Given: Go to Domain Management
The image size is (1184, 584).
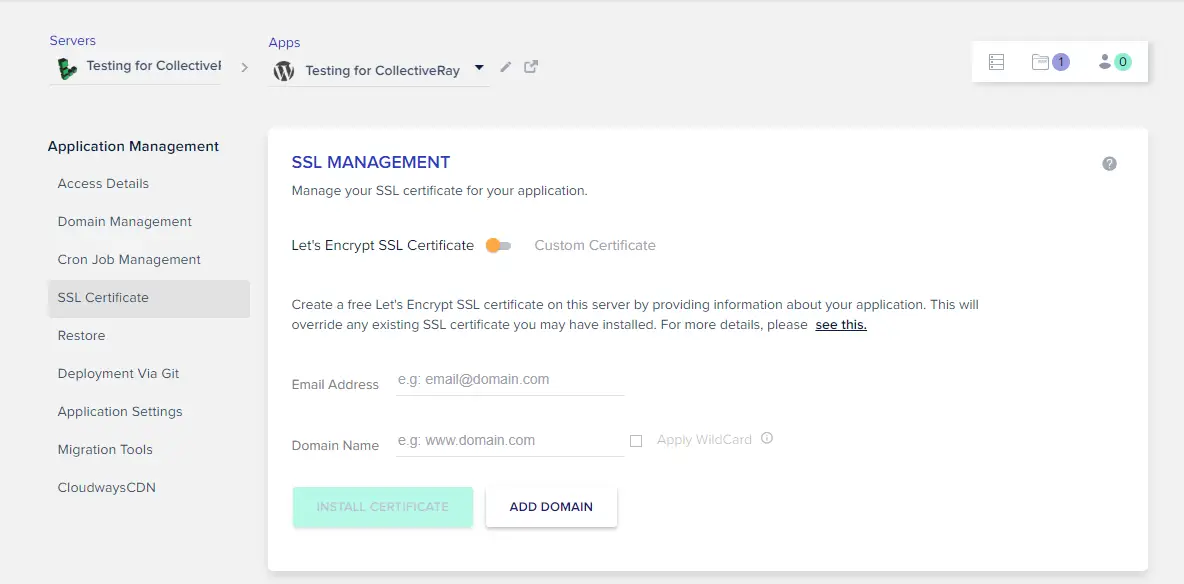Looking at the screenshot, I should point(125,221).
